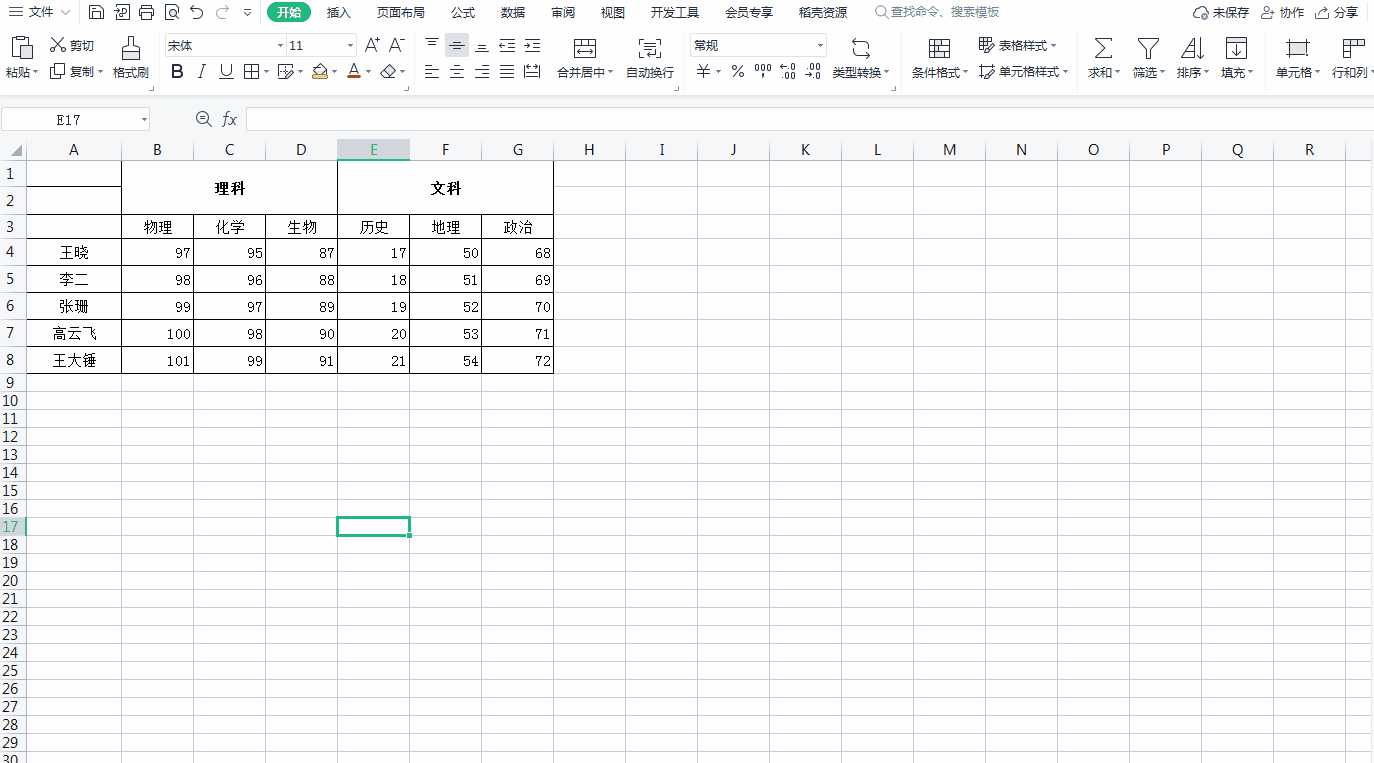
Task: Click the Print icon in quick access toolbar
Action: pyautogui.click(x=147, y=12)
